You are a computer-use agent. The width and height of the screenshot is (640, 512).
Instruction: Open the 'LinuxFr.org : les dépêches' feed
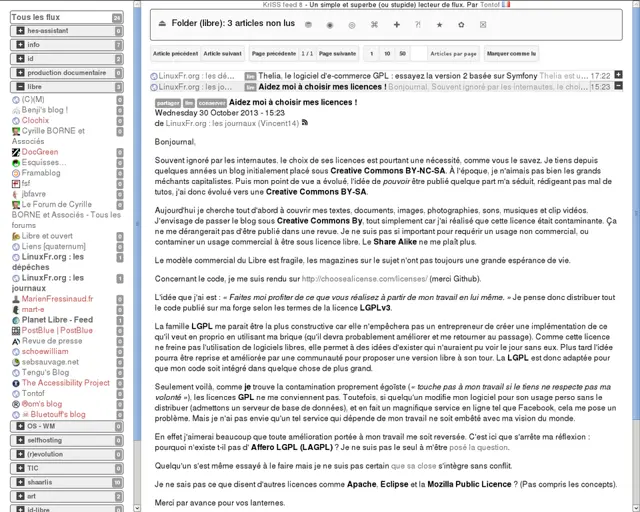pyautogui.click(x=48, y=262)
